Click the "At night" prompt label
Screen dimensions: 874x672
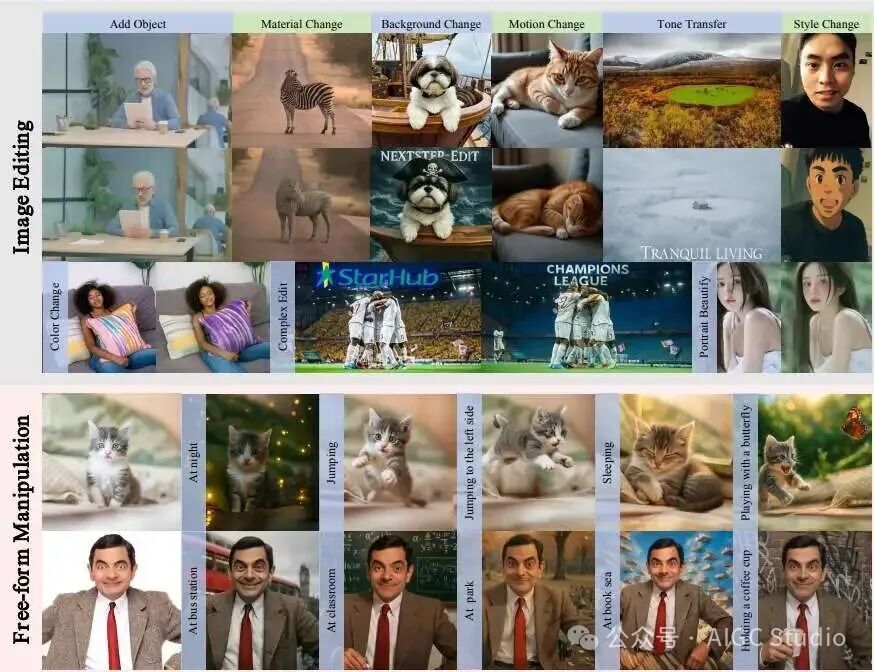coord(193,462)
